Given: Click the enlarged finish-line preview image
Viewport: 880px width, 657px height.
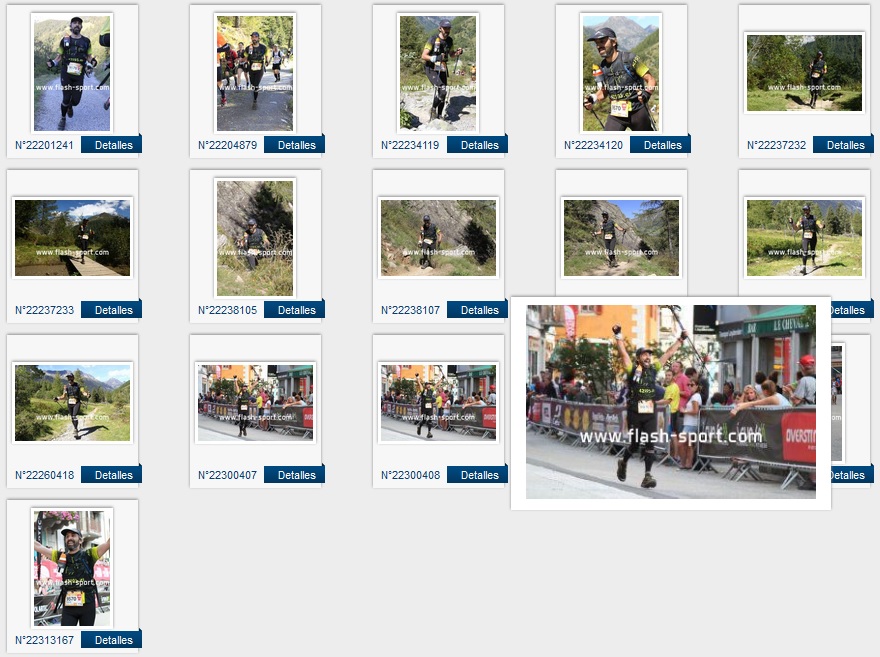Looking at the screenshot, I should [x=670, y=402].
